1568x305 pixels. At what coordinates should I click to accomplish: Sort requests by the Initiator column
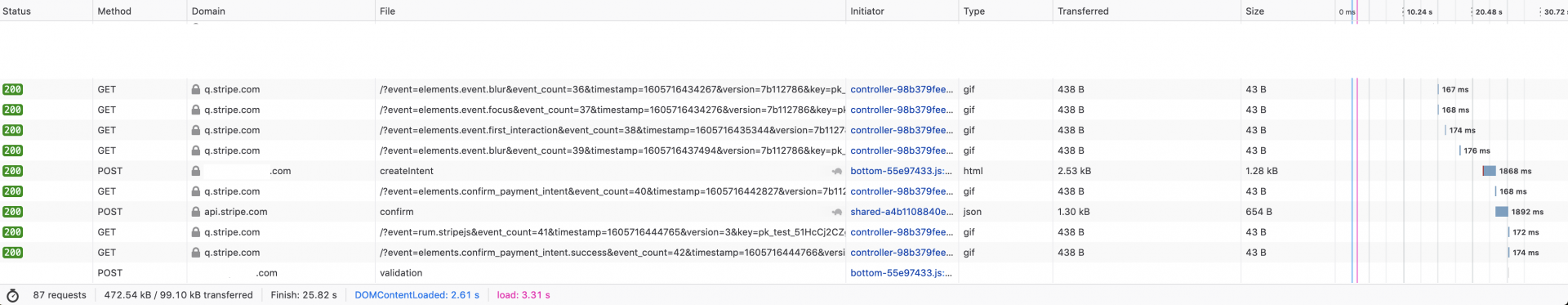pyautogui.click(x=902, y=11)
